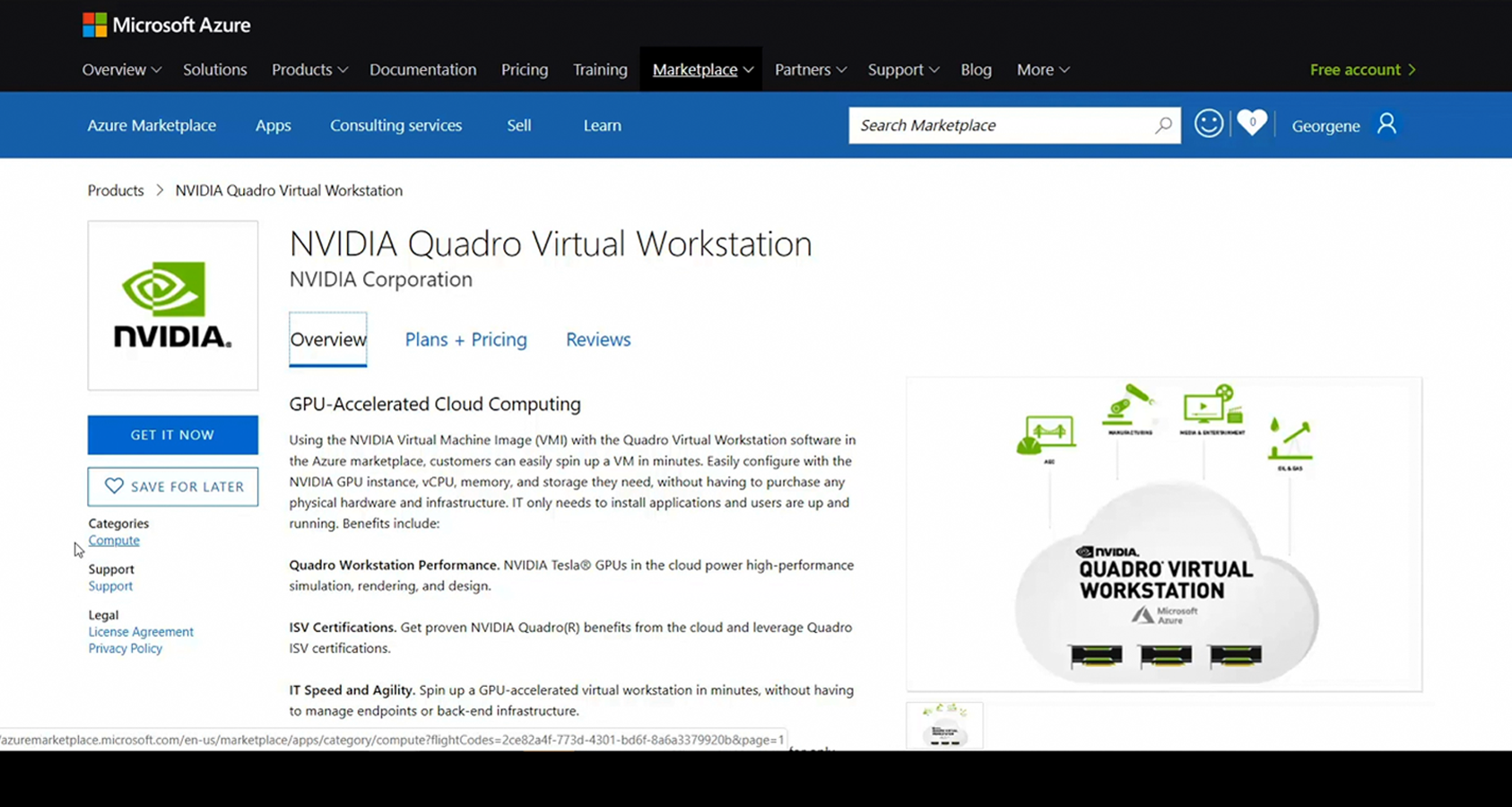
Task: Click in the Search Marketplace field
Action: (1000, 126)
